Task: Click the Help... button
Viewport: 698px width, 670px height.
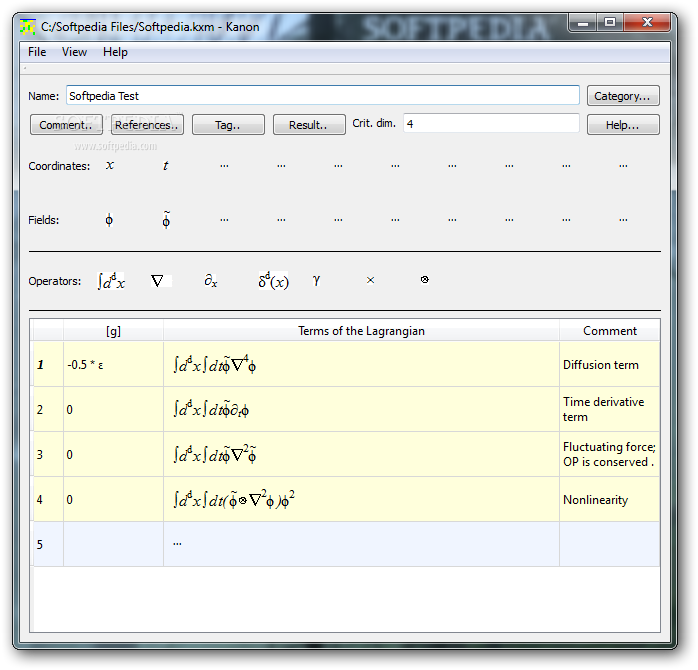Action: pos(623,125)
